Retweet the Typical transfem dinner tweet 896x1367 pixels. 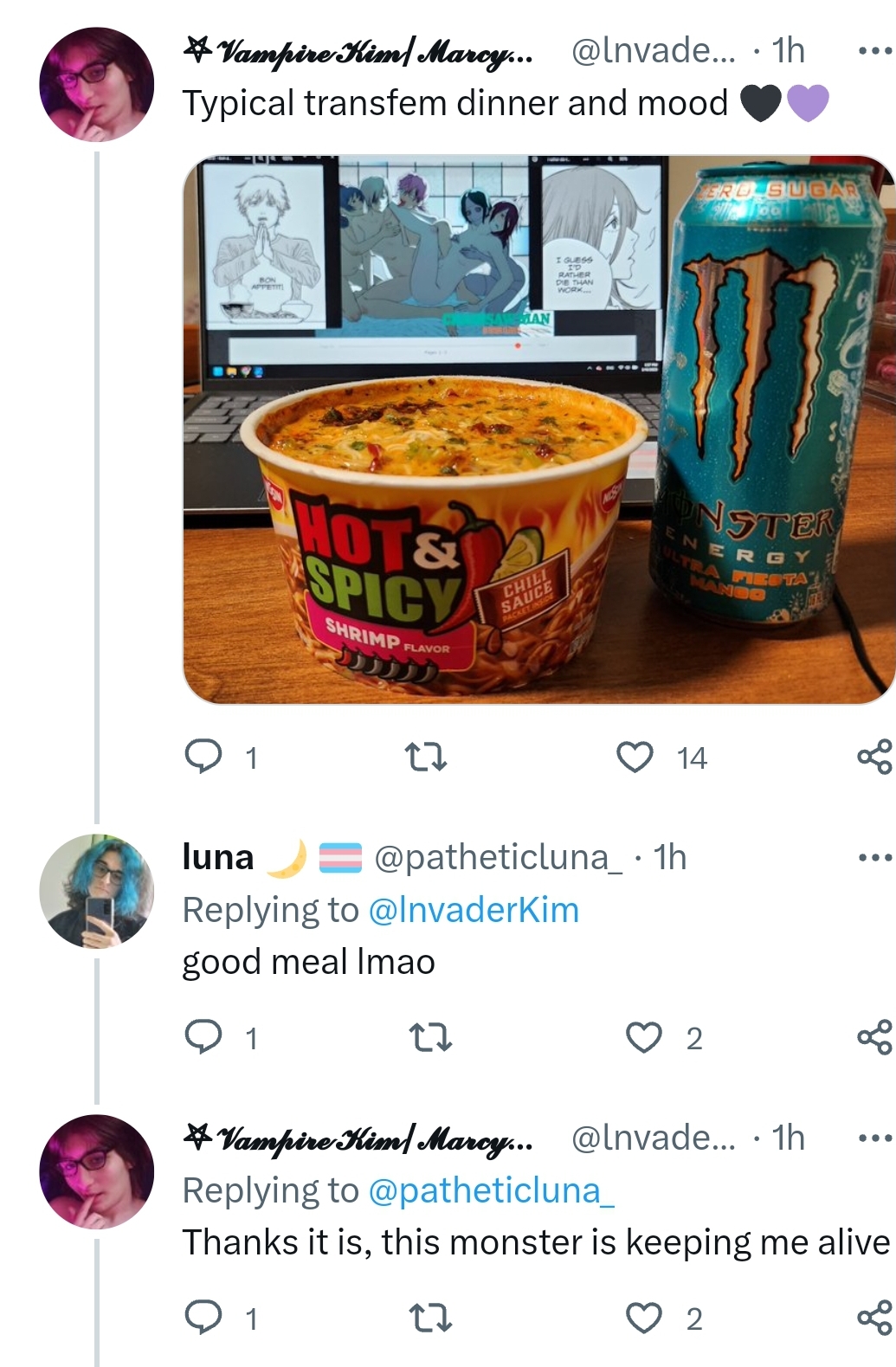(427, 757)
